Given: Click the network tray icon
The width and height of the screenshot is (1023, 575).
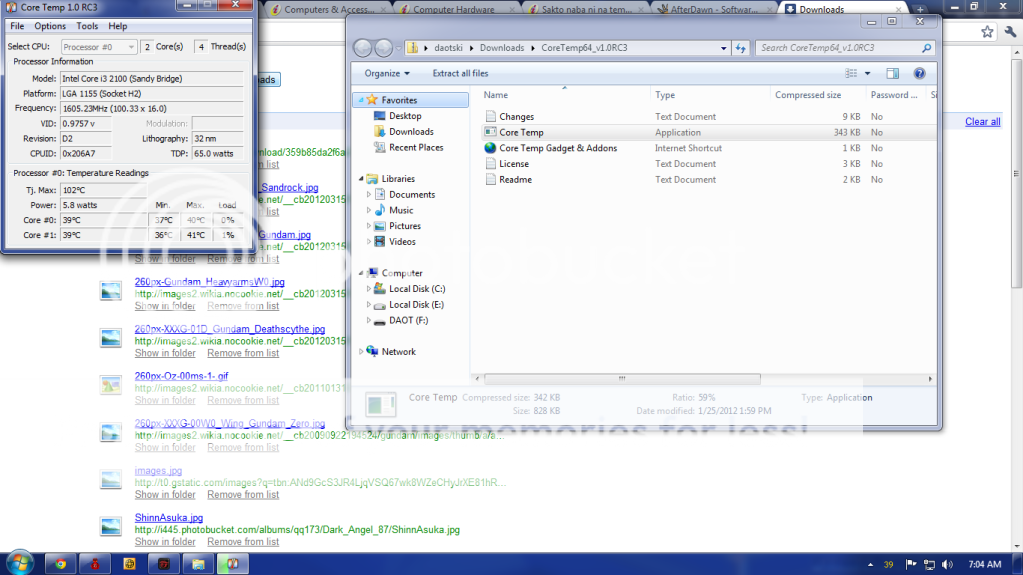Looking at the screenshot, I should click(929, 565).
